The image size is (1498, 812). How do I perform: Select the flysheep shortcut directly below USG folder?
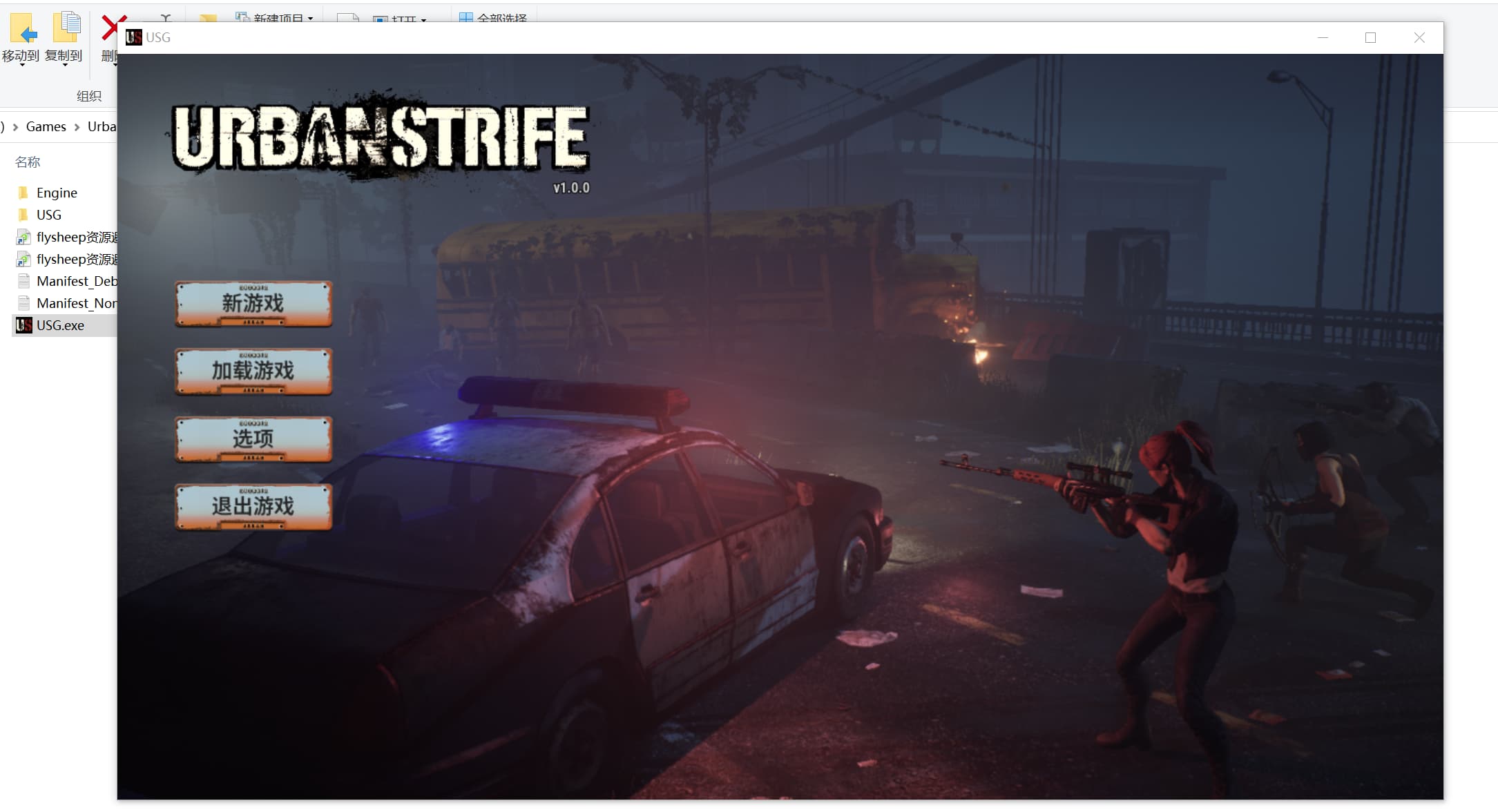pos(66,237)
